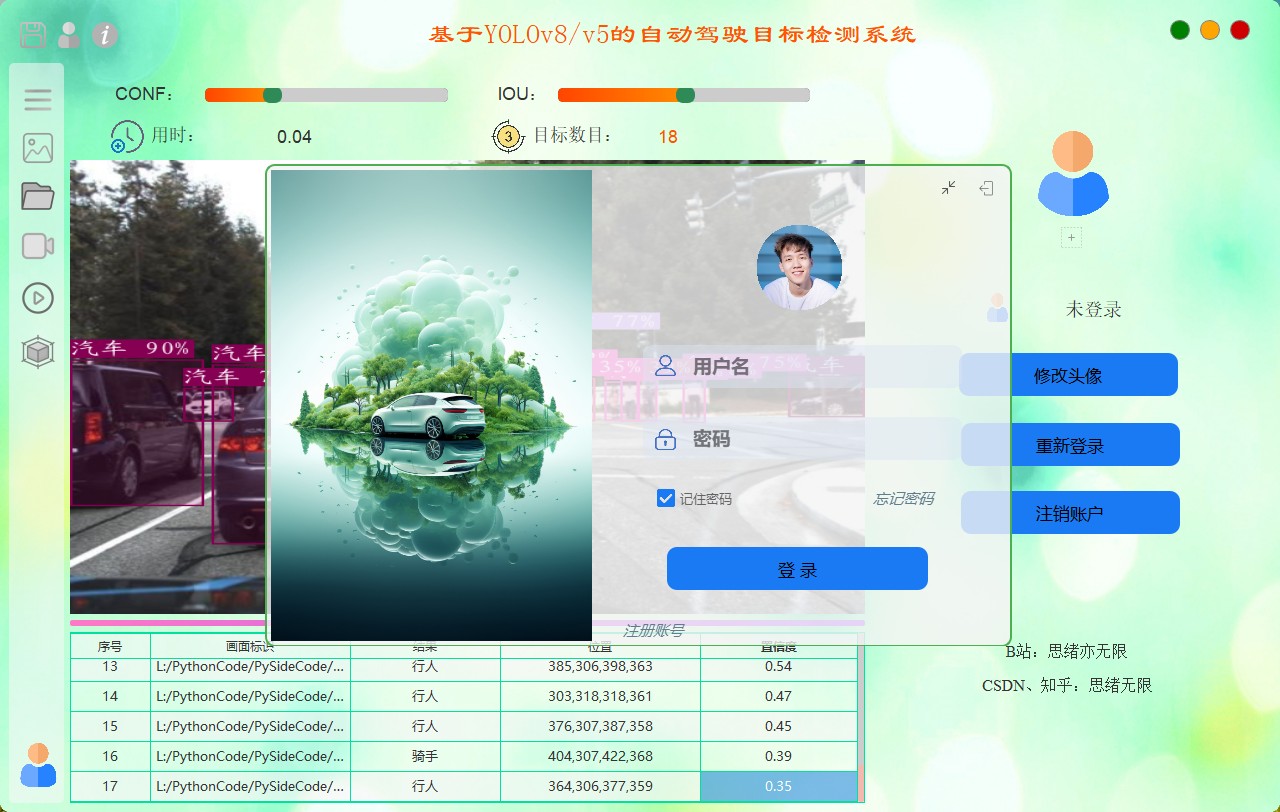Click the 用户名 input field

click(804, 366)
